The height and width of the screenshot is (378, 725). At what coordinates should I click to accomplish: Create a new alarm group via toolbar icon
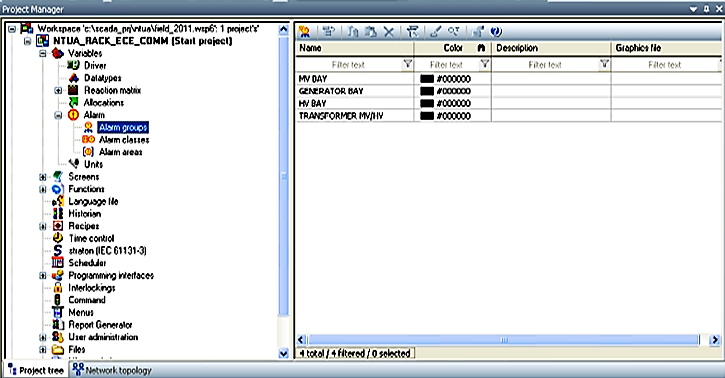[304, 31]
